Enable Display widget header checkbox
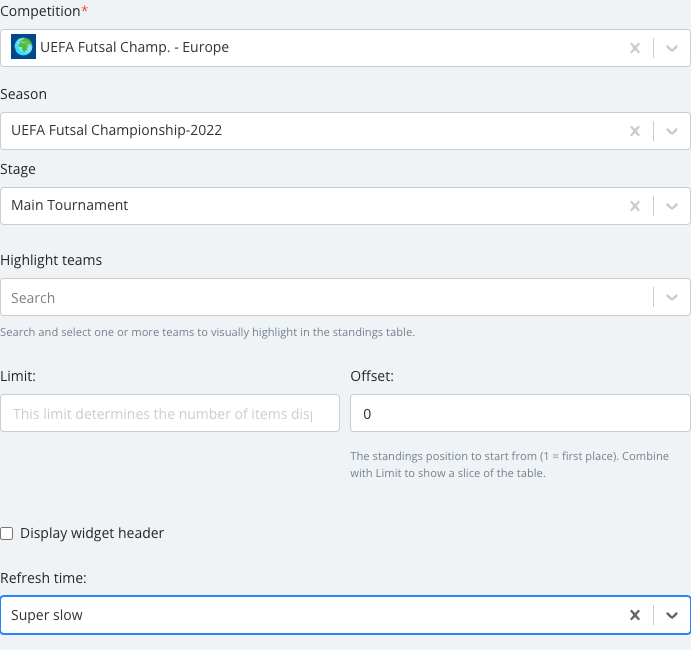 tap(7, 534)
